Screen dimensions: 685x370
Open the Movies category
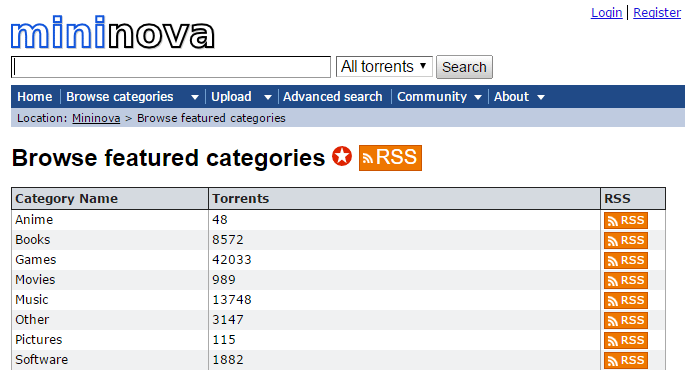point(35,280)
